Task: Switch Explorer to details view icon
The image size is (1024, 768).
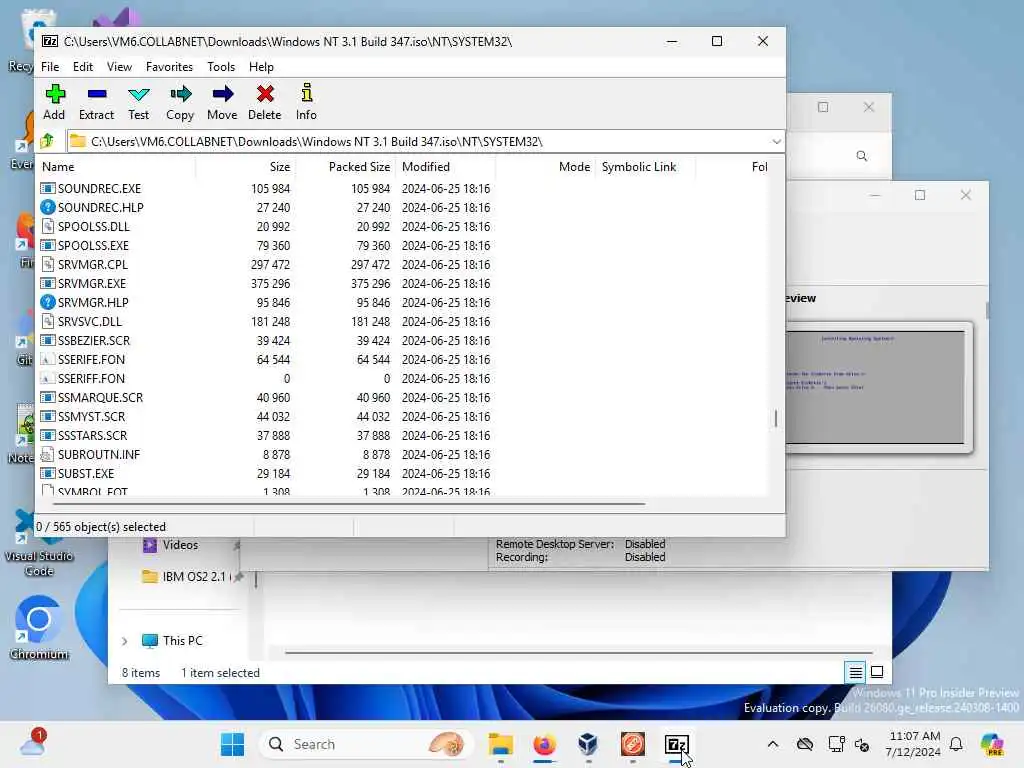Action: tap(856, 672)
